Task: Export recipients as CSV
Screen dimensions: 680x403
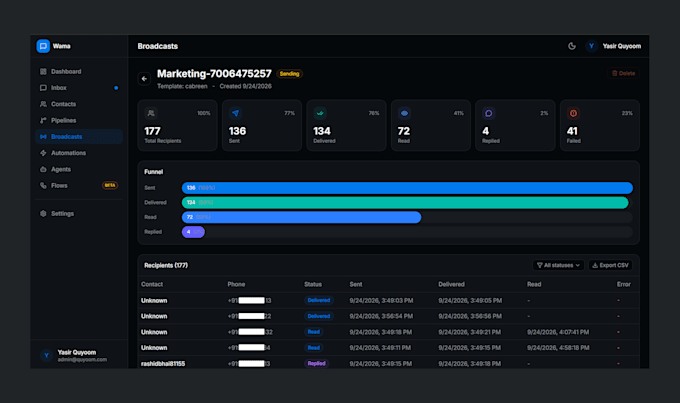Action: (x=610, y=265)
